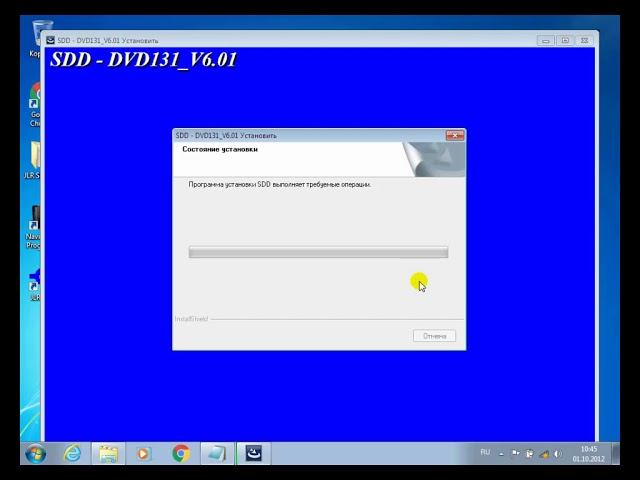
Task: Click the volume speaker tray icon
Action: 558,453
